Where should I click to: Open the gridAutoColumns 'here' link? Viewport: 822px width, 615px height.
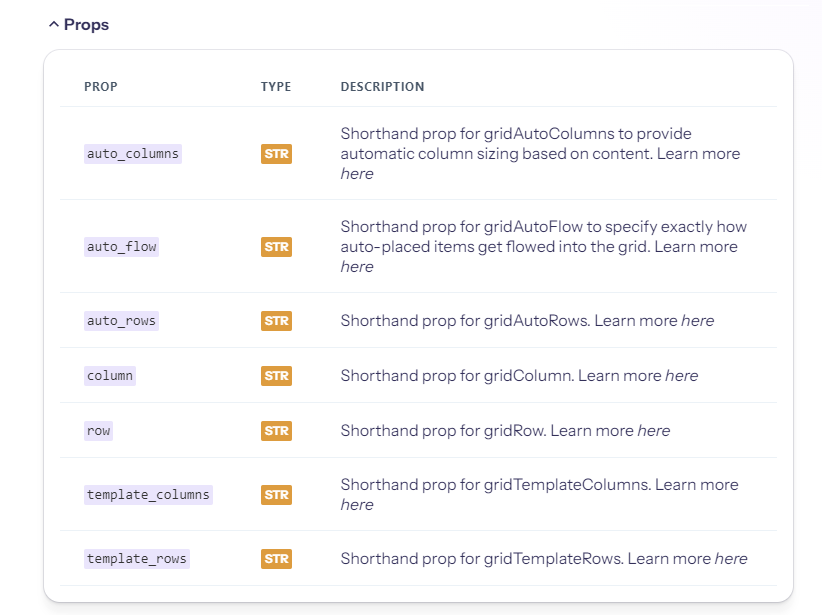click(357, 174)
